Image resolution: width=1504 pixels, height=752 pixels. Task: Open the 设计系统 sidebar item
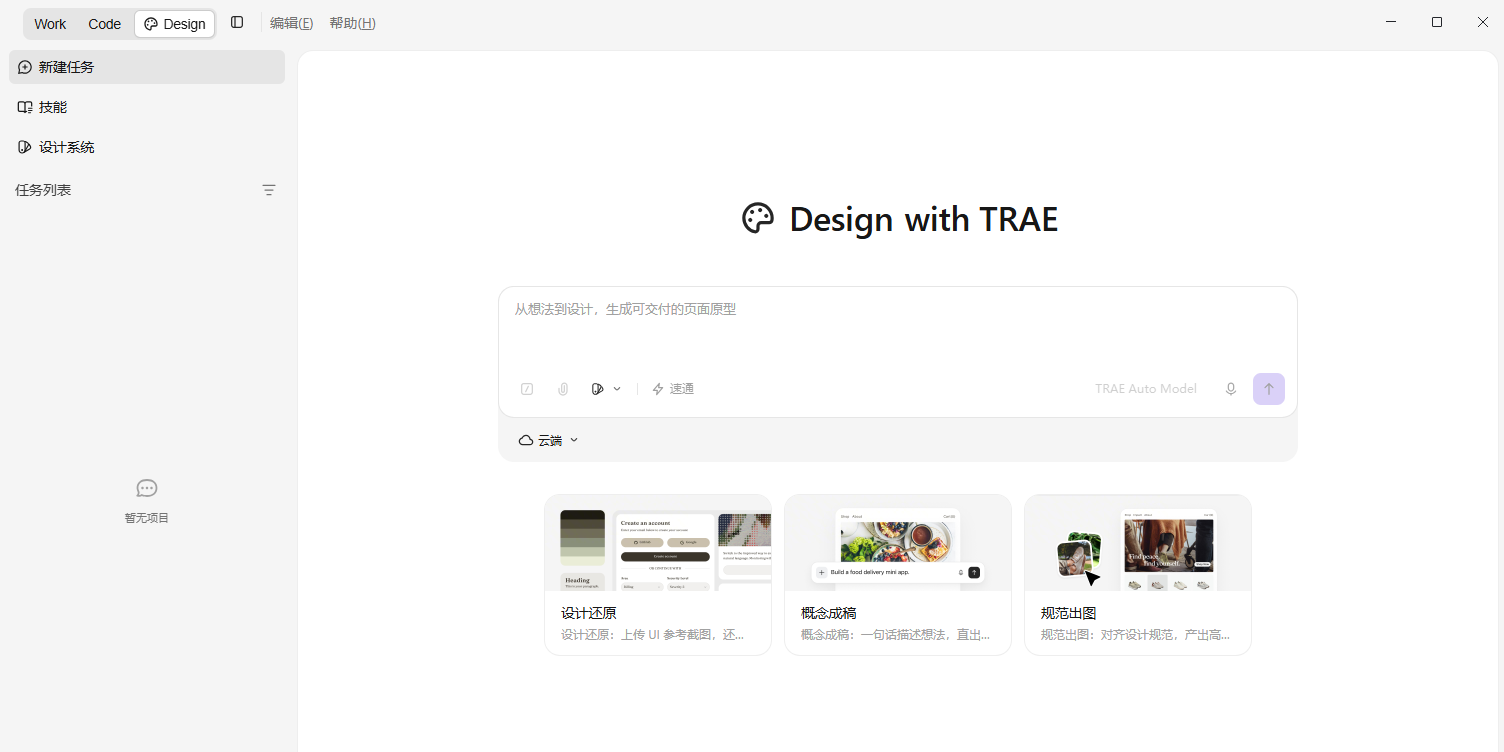(x=147, y=147)
